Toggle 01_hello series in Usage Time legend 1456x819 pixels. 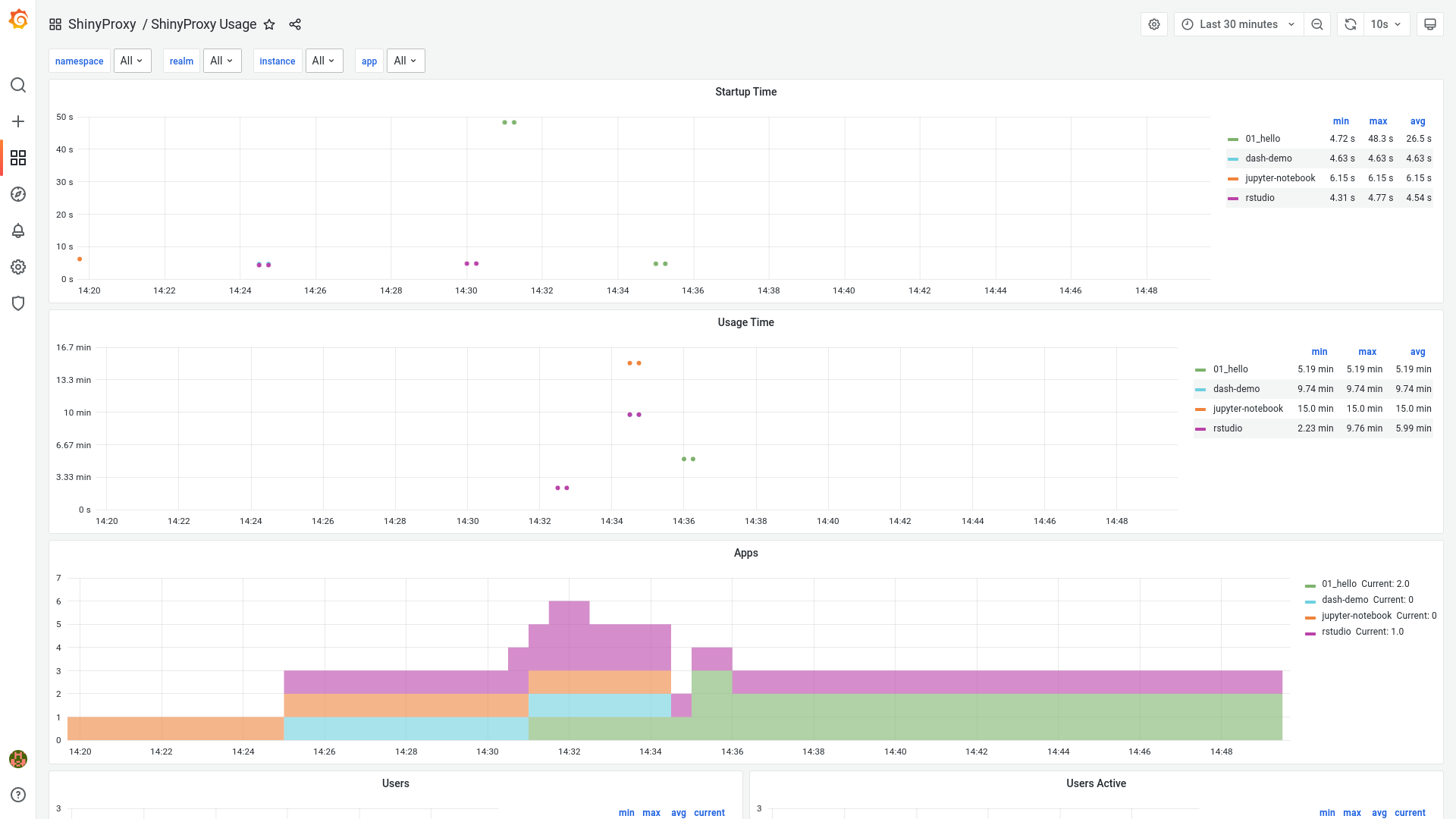coord(1230,369)
